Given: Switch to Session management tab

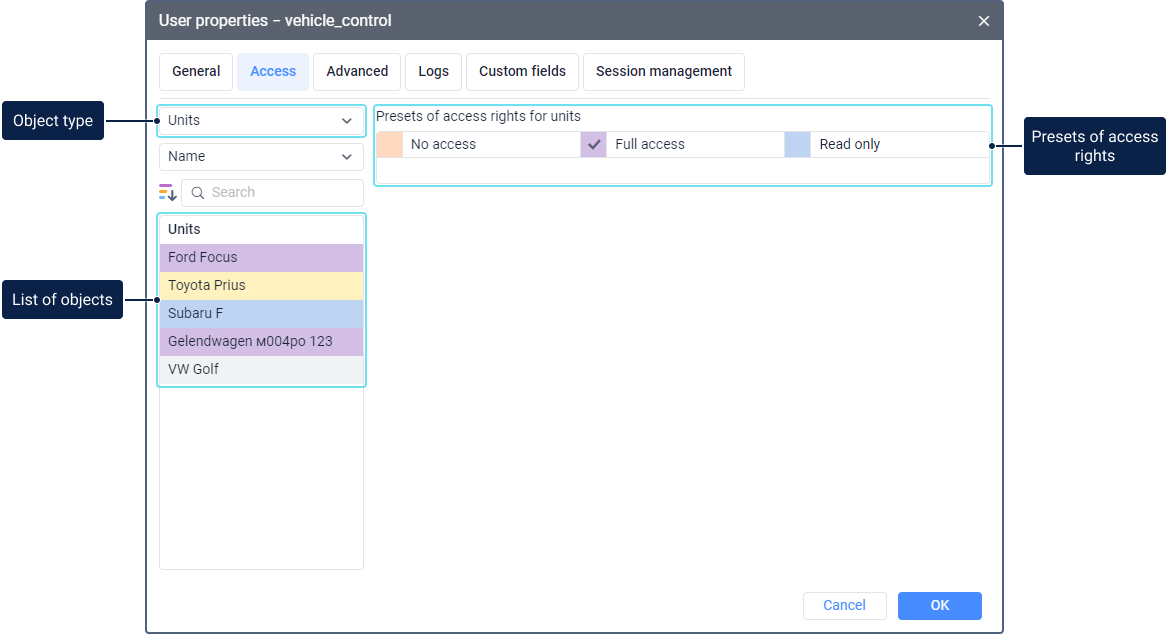Looking at the screenshot, I should 663,72.
